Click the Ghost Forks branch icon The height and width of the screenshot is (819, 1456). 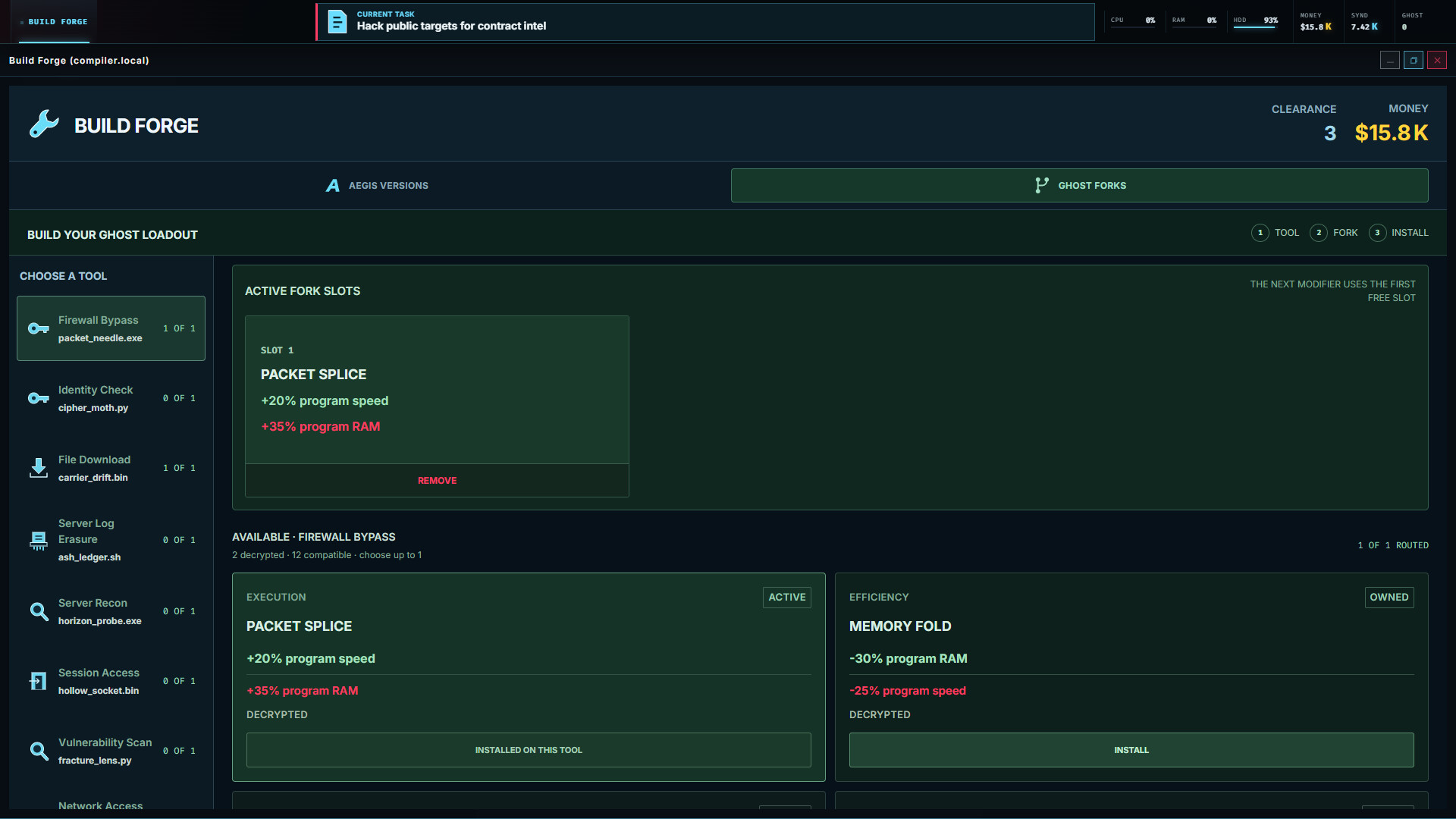coord(1042,185)
